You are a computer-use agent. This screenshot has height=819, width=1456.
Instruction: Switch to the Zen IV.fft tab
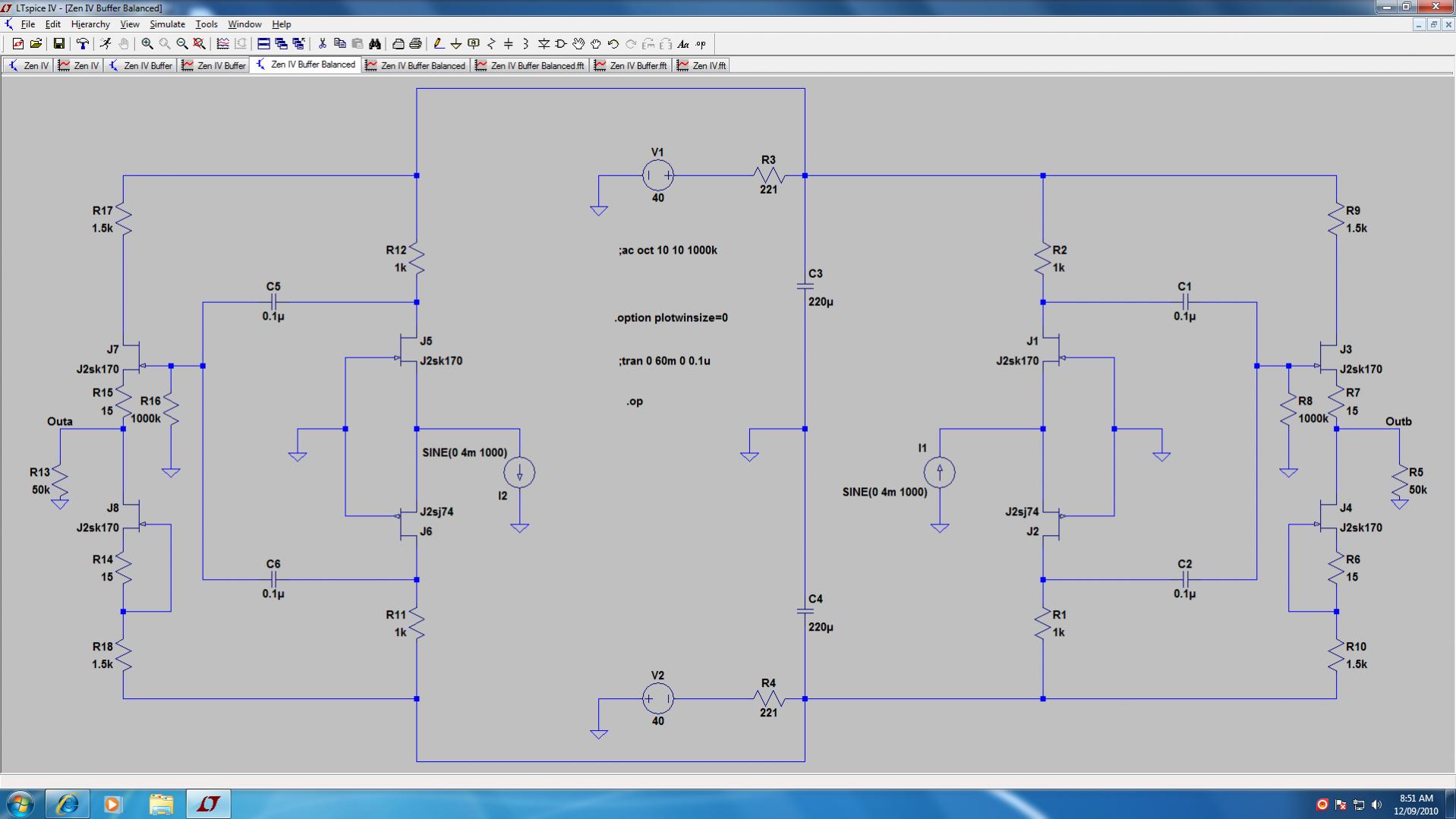point(701,65)
